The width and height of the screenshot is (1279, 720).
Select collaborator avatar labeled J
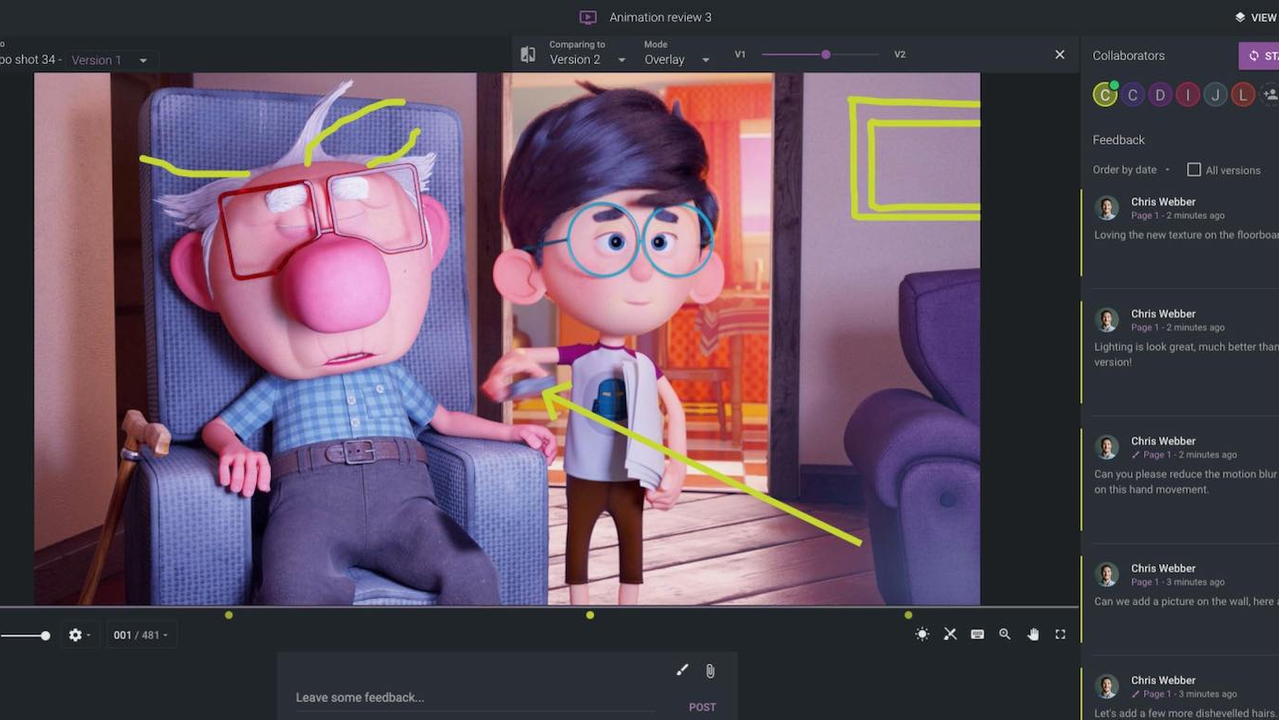(1215, 95)
